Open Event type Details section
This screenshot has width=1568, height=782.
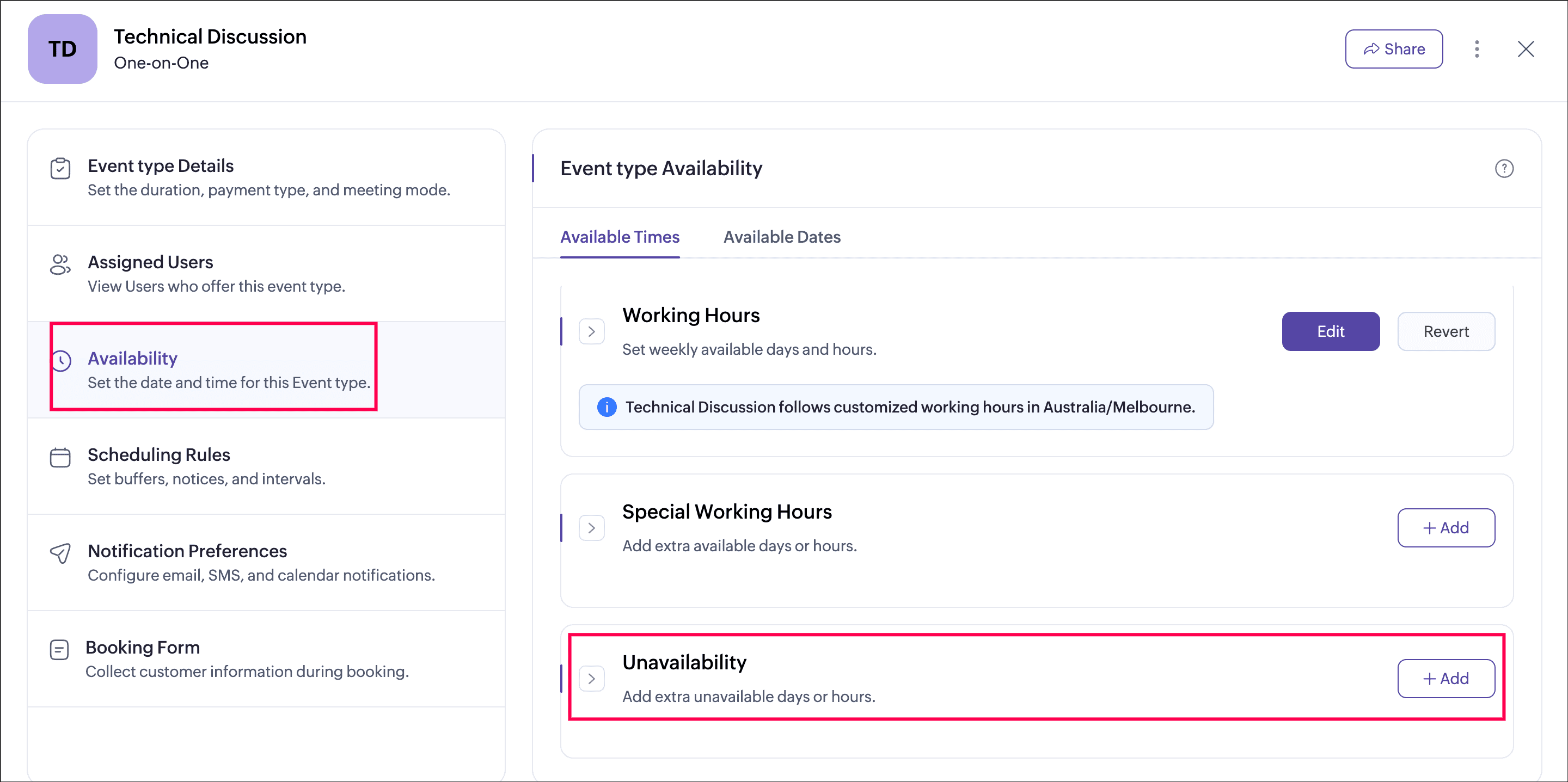(x=266, y=177)
